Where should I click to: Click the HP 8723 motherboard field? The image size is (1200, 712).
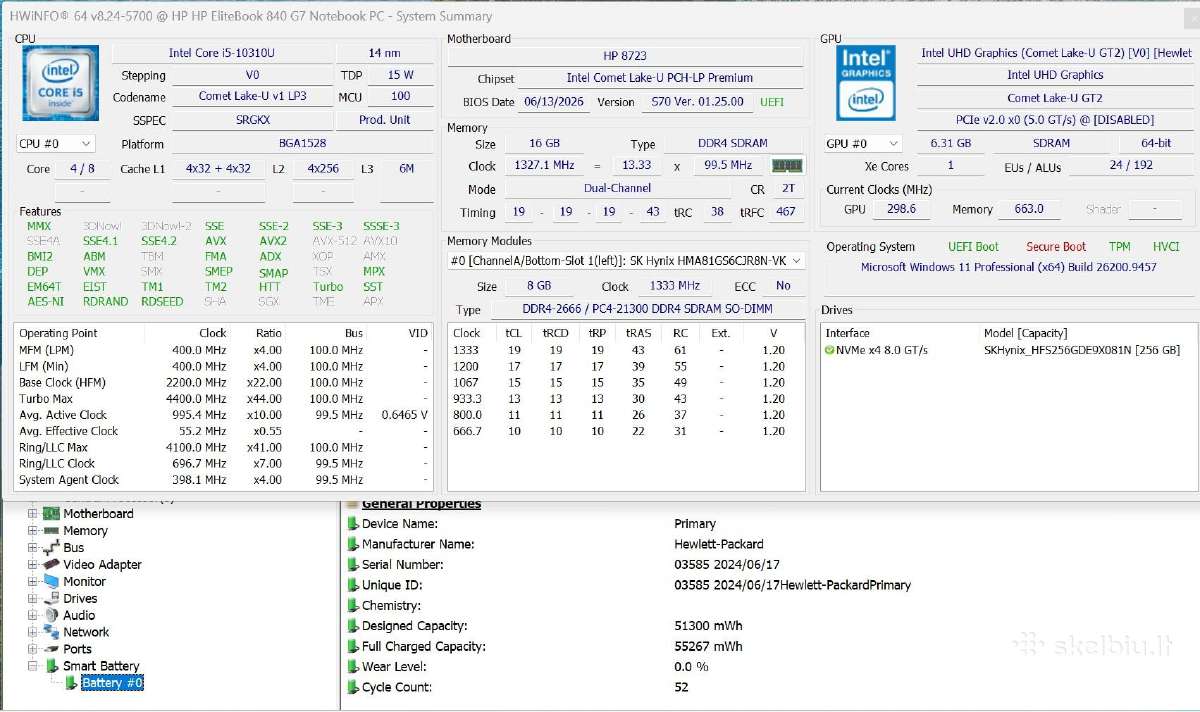pyautogui.click(x=626, y=56)
